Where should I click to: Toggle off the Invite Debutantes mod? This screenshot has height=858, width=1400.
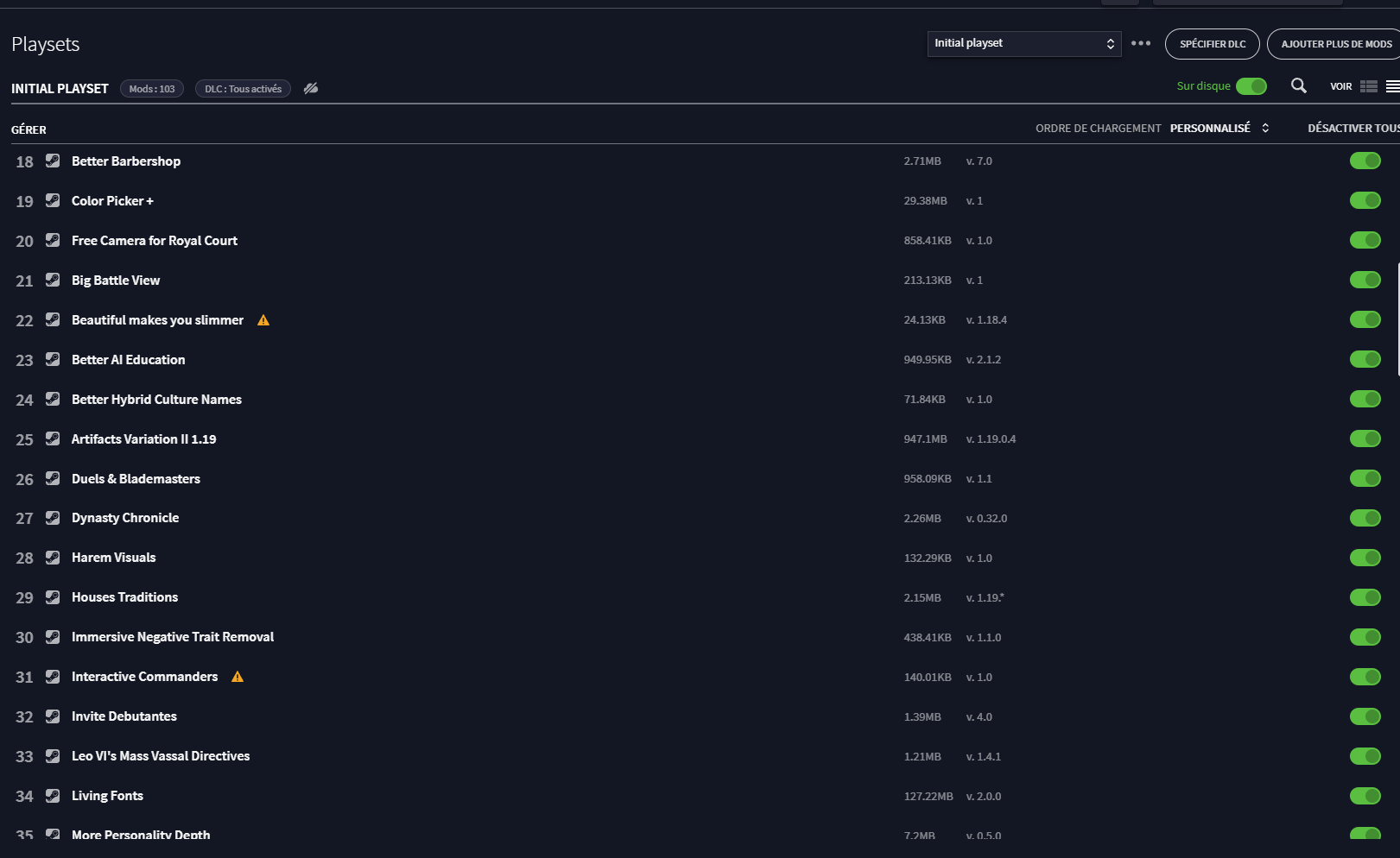[1365, 716]
